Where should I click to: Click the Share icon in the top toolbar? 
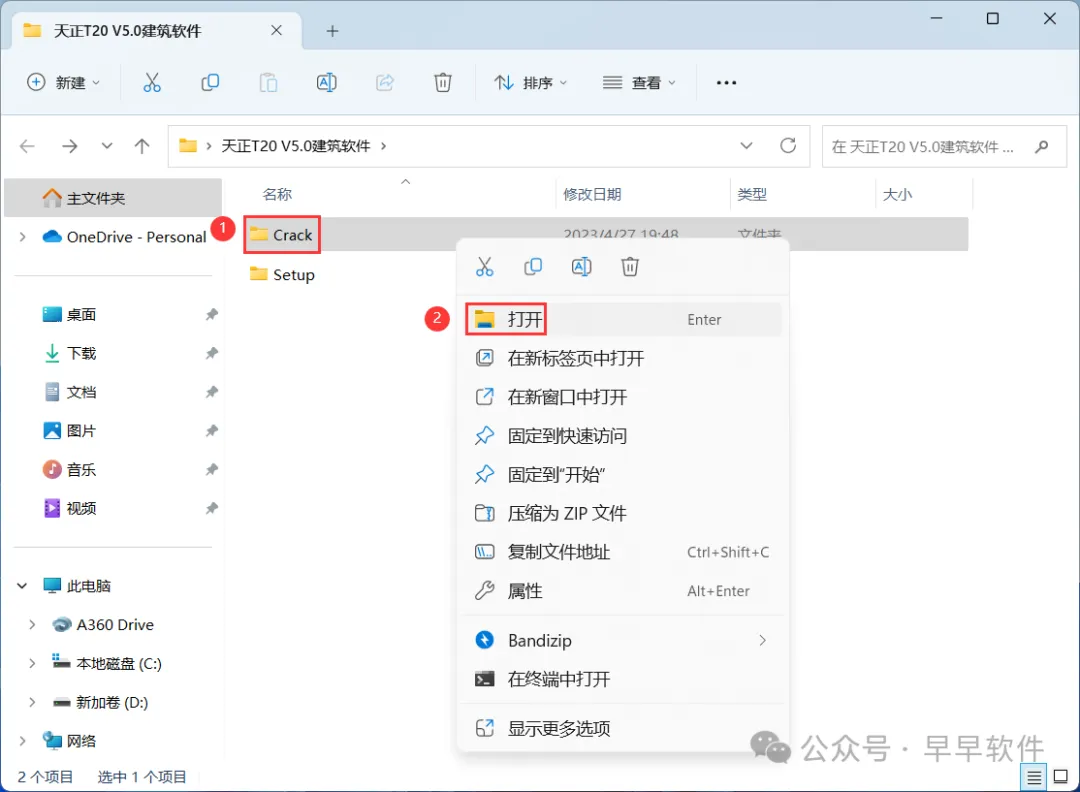[x=384, y=83]
